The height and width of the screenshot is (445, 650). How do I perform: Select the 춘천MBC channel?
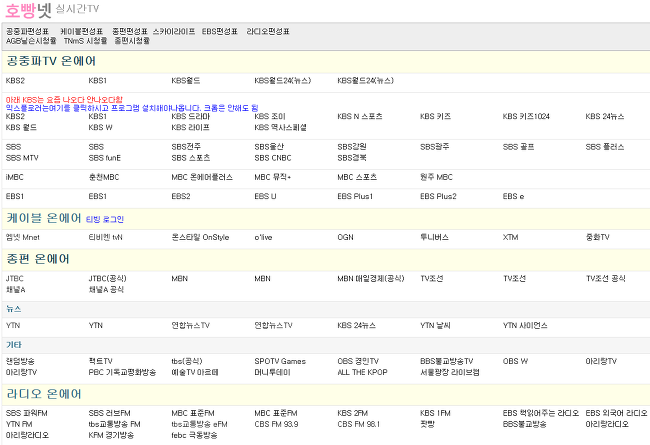point(104,177)
